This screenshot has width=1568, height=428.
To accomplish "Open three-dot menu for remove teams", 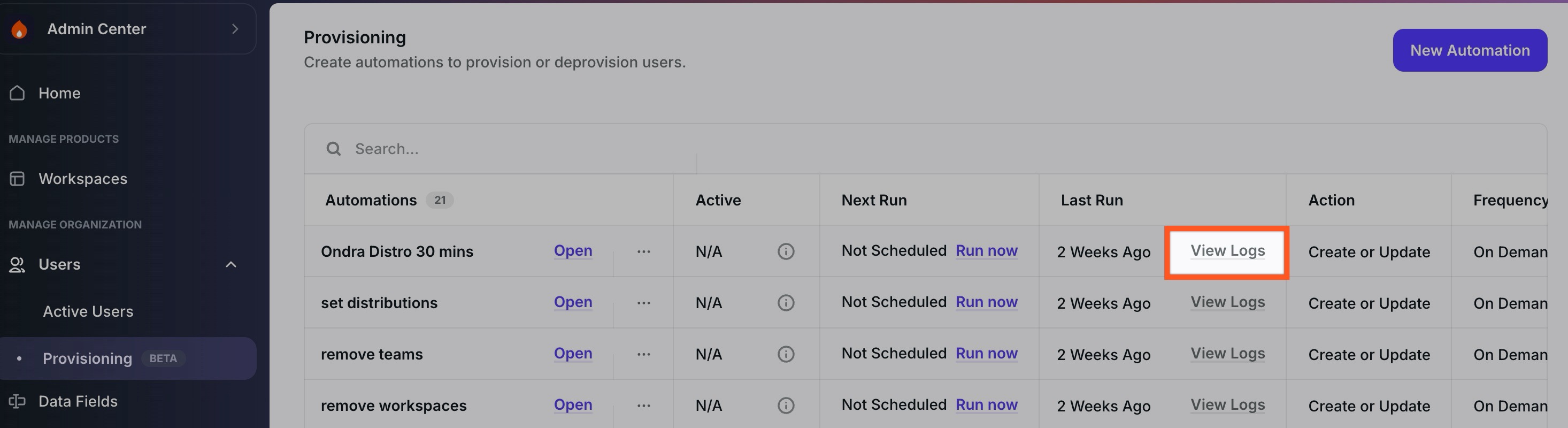I will (643, 354).
